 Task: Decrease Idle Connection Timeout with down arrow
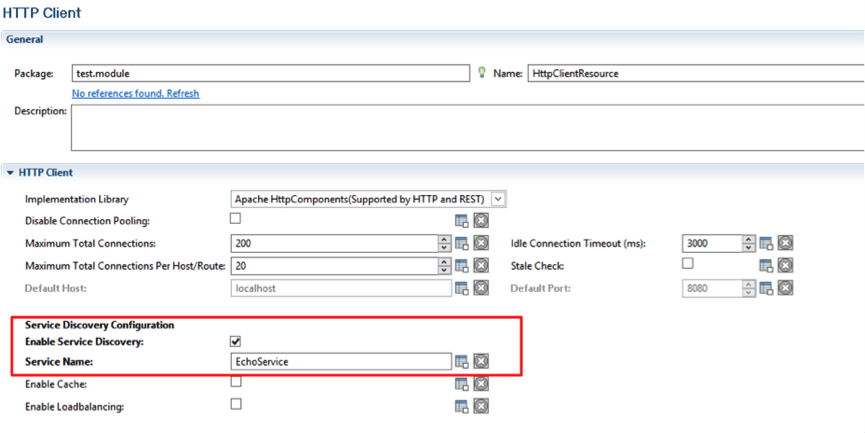tap(749, 248)
